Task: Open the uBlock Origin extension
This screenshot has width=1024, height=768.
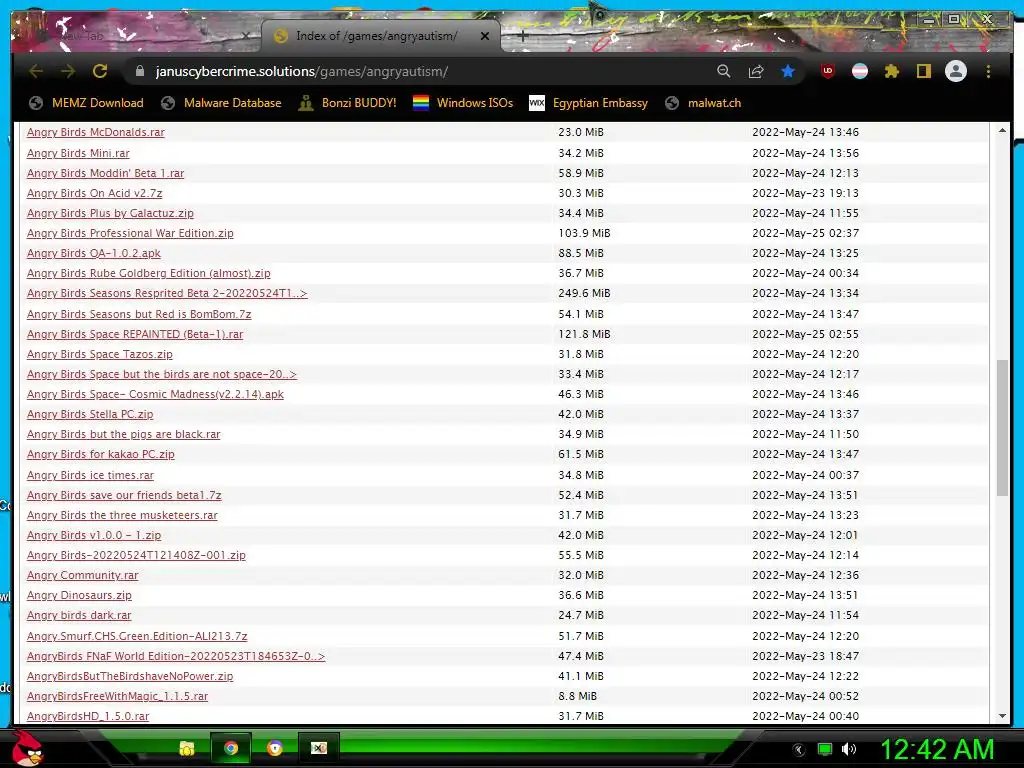Action: point(827,71)
